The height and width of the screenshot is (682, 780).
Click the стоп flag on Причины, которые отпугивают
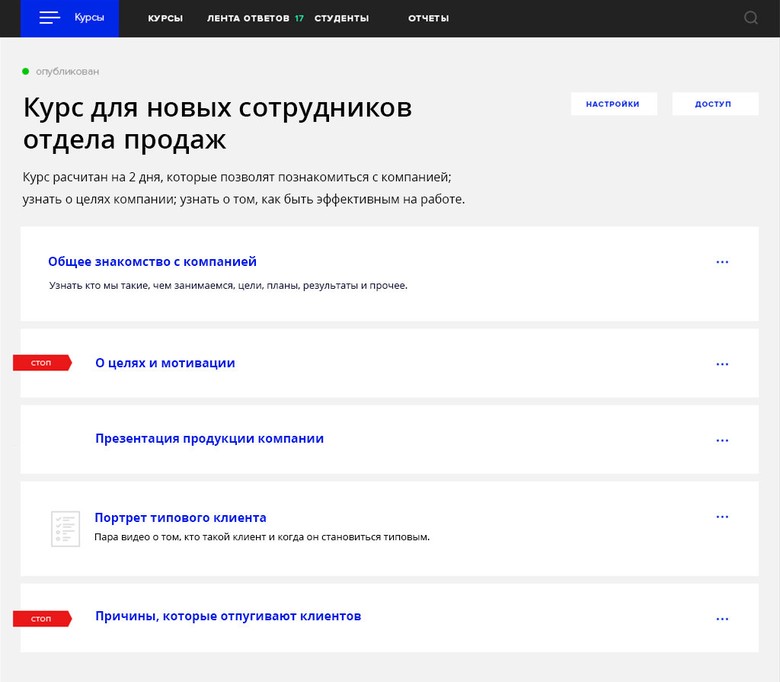tap(42, 618)
